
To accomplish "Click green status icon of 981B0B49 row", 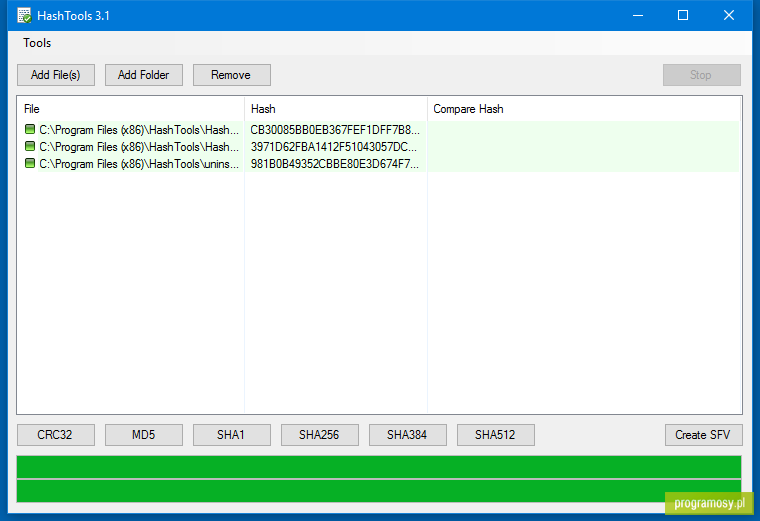I will click(x=30, y=163).
